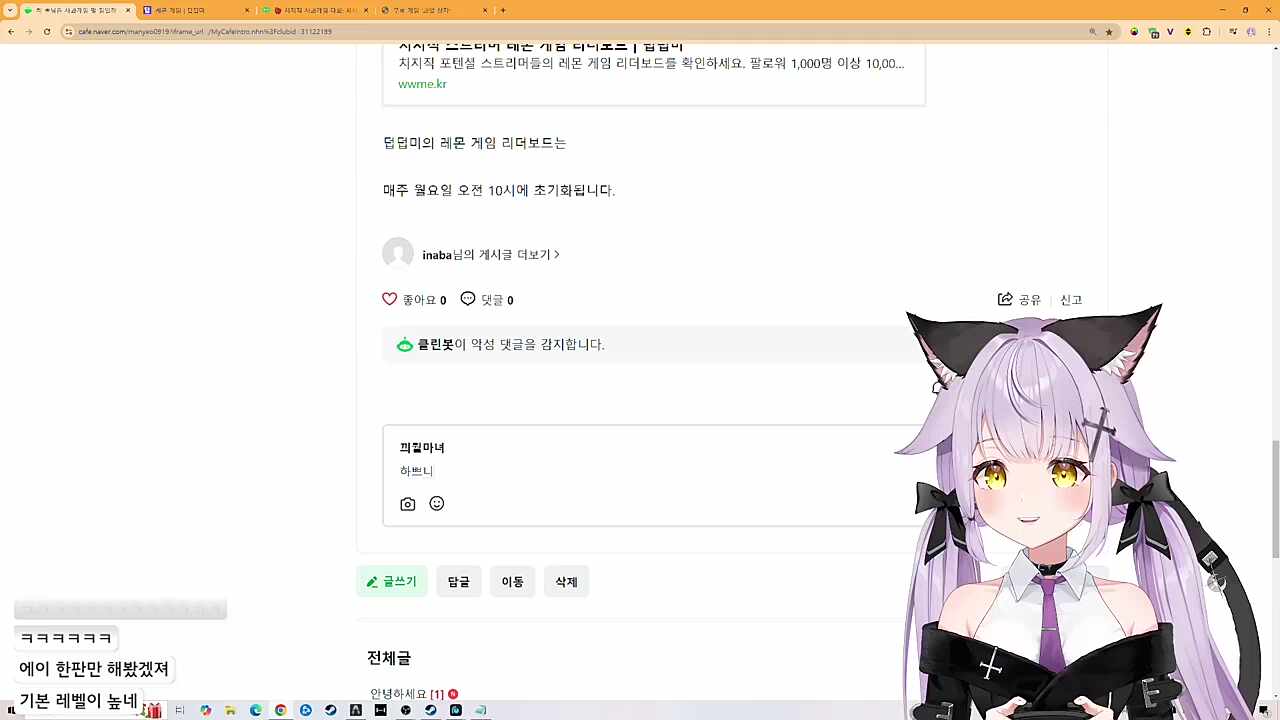Open File Explorer folder in taskbar
The height and width of the screenshot is (720, 1280).
pyautogui.click(x=231, y=710)
